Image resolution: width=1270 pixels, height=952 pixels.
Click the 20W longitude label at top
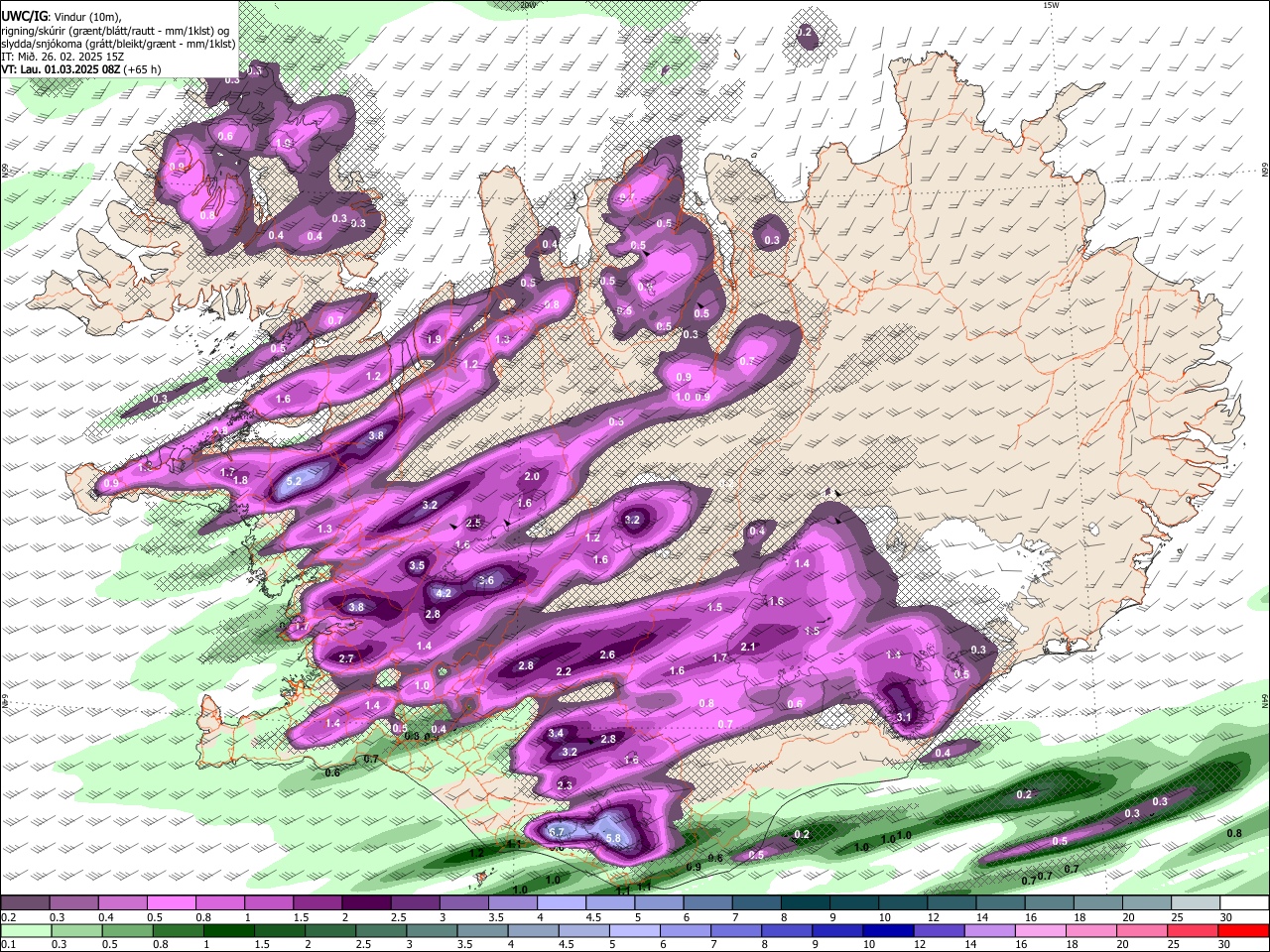tap(528, 5)
